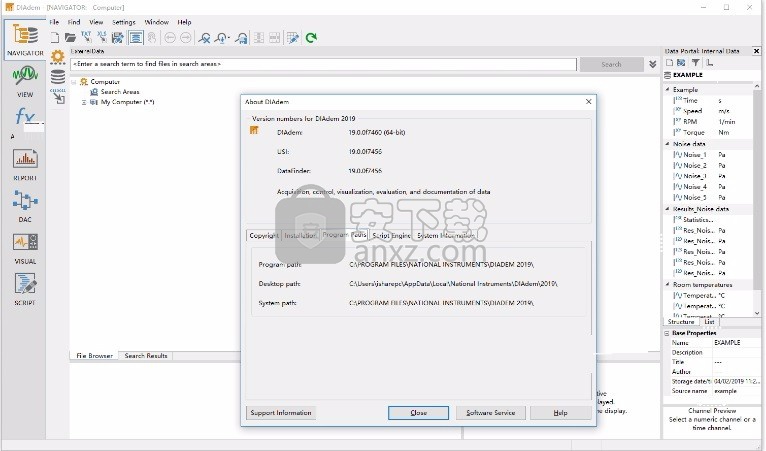This screenshot has width=766, height=451.
Task: Open the DAC panel
Action: tap(25, 206)
